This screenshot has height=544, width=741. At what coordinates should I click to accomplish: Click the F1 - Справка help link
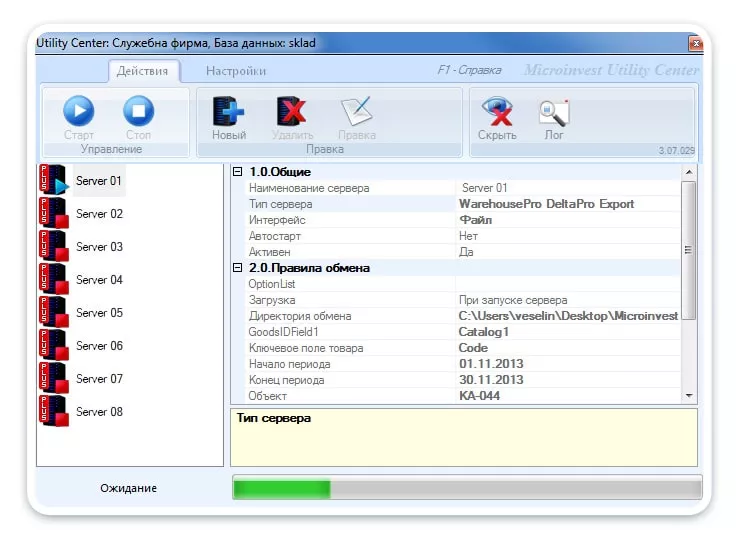pyautogui.click(x=470, y=71)
